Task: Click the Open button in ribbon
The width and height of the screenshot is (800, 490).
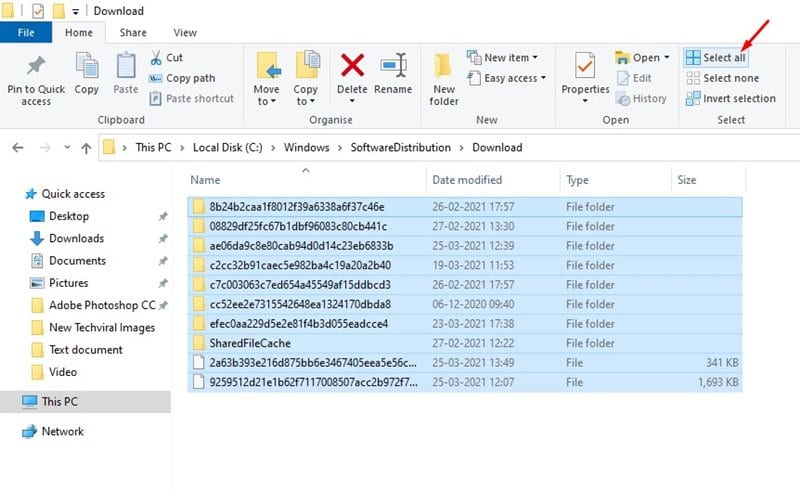Action: (x=638, y=58)
